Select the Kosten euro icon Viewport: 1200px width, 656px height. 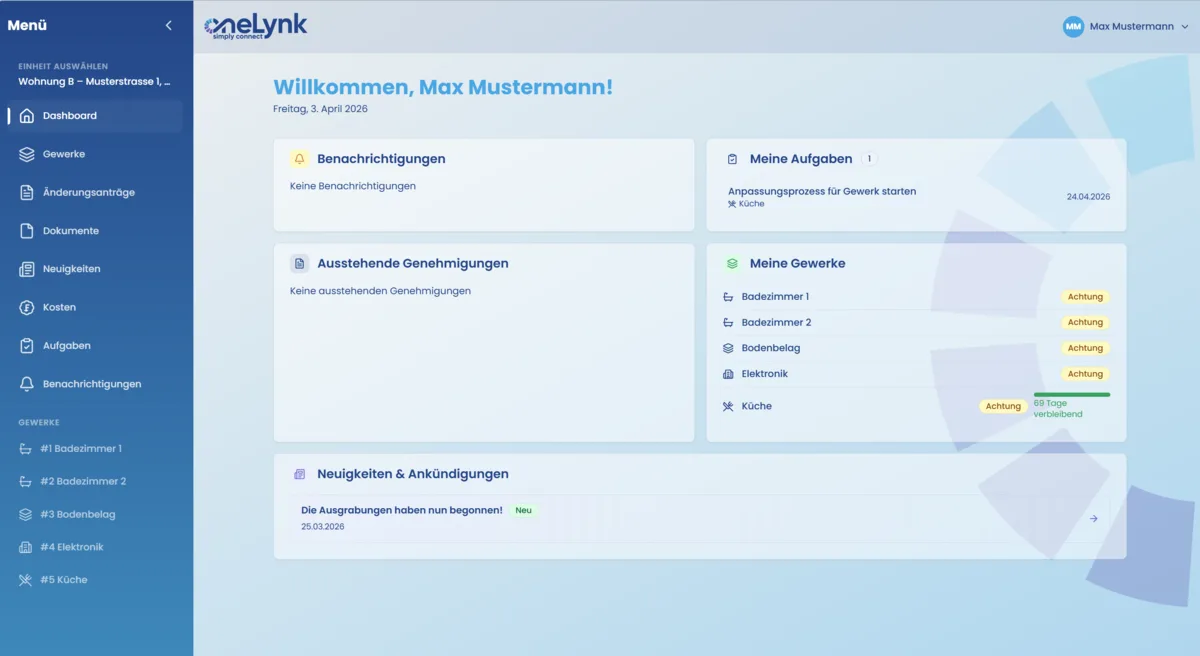point(27,307)
